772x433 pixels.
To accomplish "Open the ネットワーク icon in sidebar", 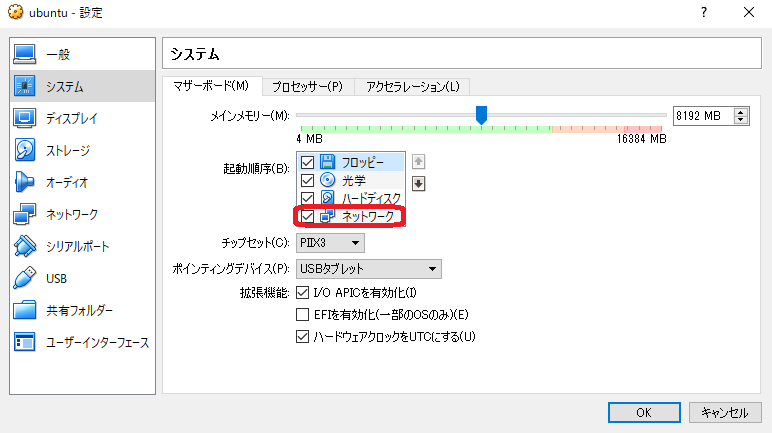I will click(x=25, y=214).
